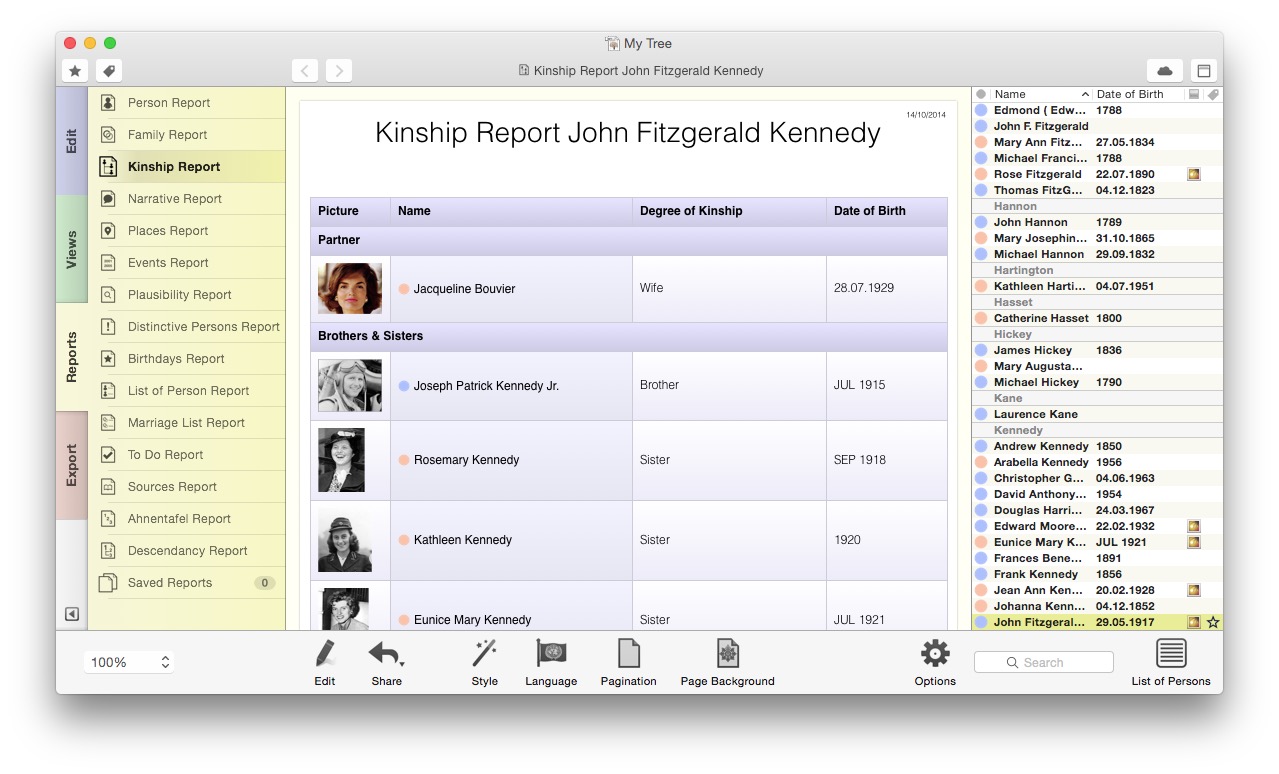
Task: Select Catherine Hasset in person list
Action: click(x=1097, y=318)
